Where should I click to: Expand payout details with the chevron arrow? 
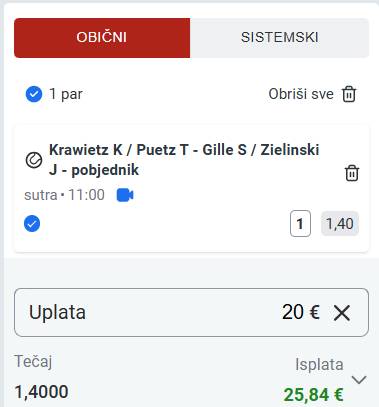[359, 380]
